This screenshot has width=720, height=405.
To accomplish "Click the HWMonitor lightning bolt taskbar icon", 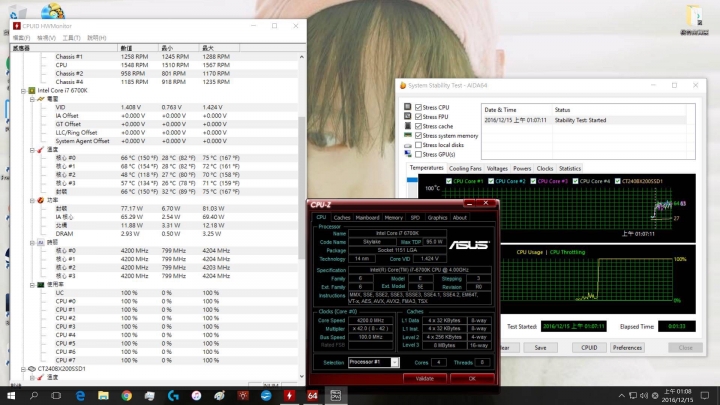I will pos(289,395).
